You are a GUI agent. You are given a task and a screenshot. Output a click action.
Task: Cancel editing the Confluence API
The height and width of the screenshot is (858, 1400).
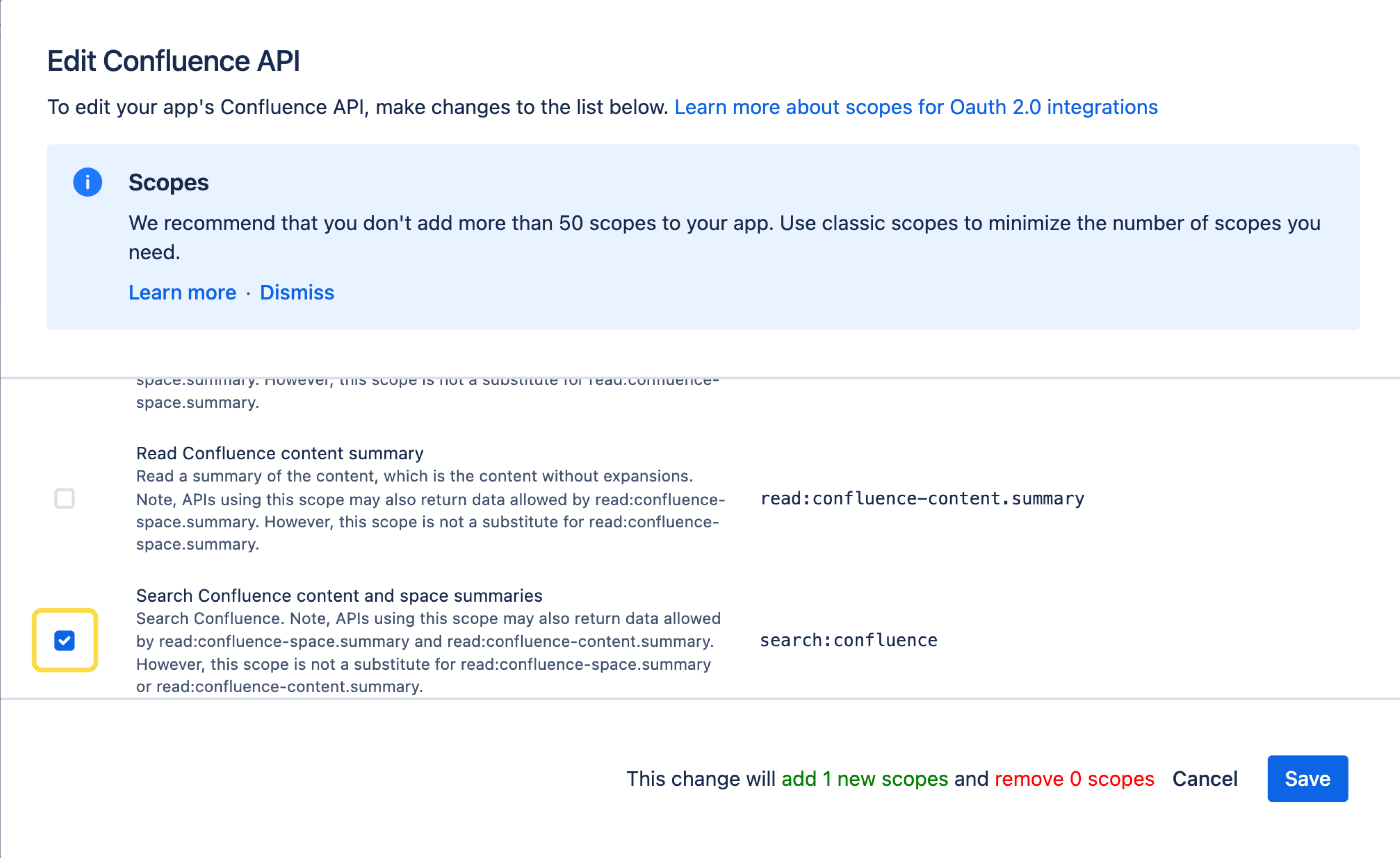point(1205,778)
